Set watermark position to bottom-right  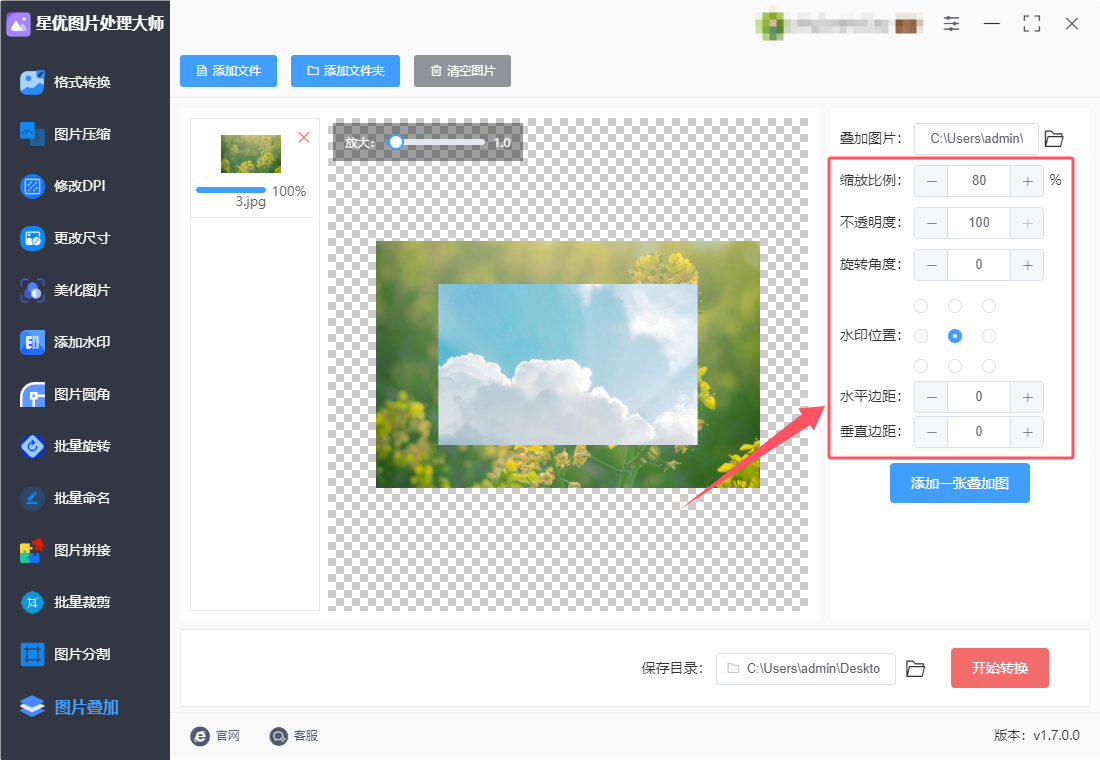tap(988, 366)
